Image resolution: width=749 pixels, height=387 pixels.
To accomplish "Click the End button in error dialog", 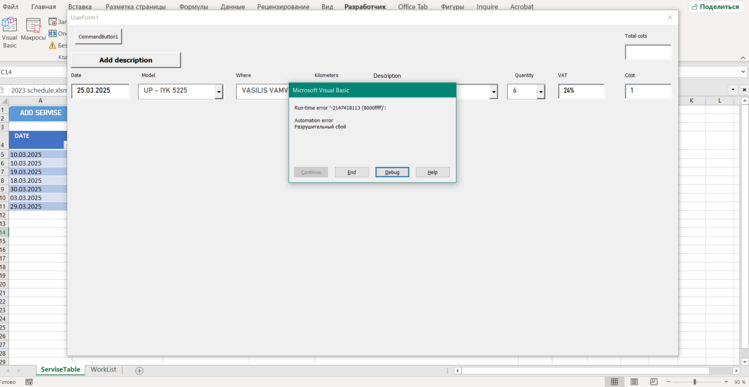I will click(x=352, y=172).
